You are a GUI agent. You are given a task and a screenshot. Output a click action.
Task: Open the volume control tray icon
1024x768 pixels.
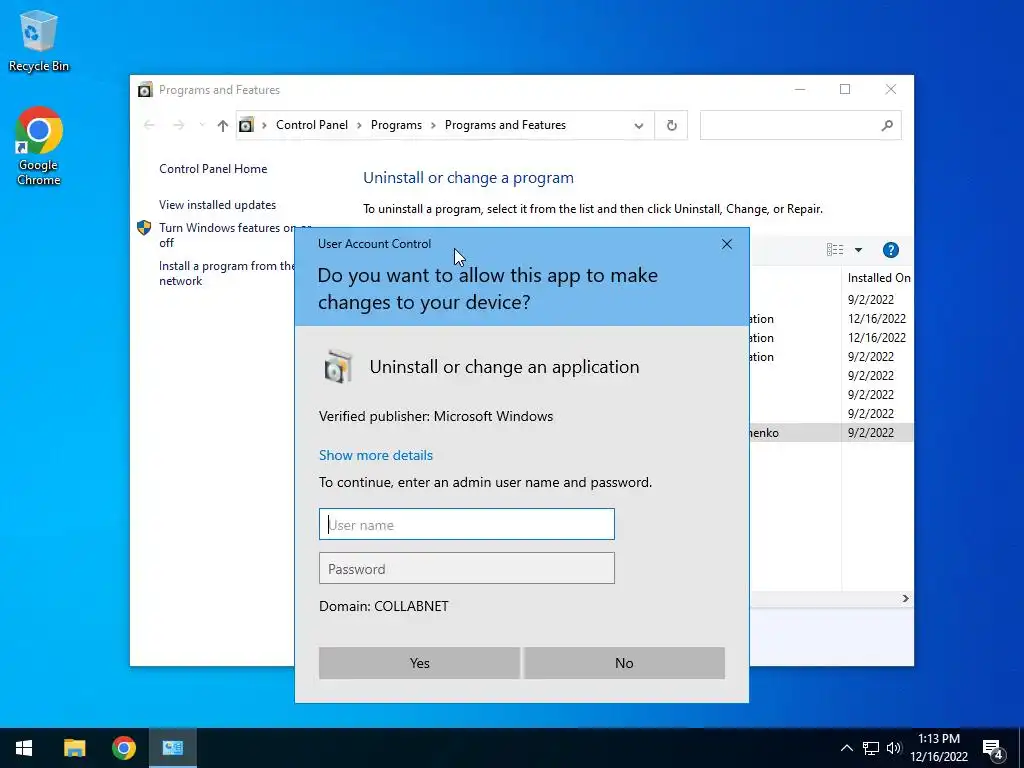pyautogui.click(x=894, y=748)
